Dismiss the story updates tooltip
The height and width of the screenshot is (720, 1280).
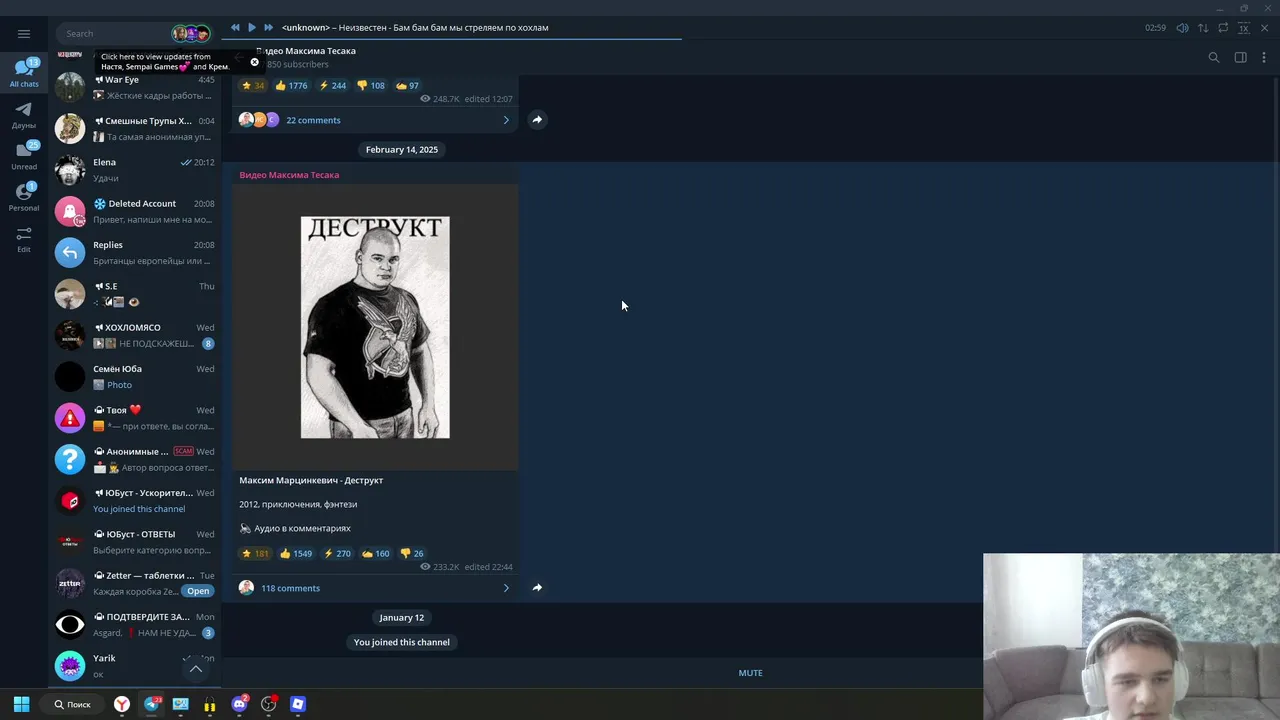click(254, 62)
